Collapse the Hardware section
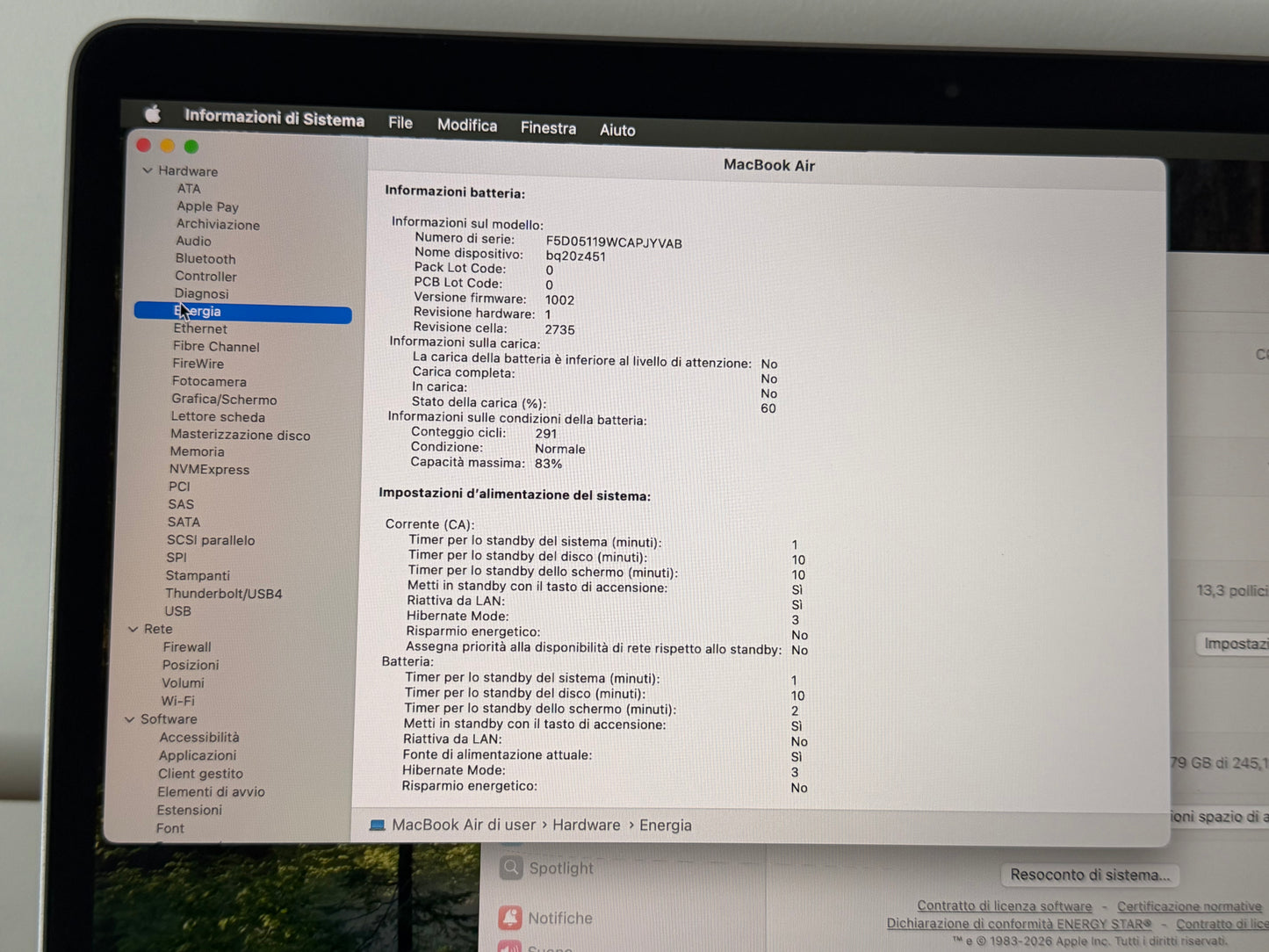This screenshot has width=1269, height=952. (x=147, y=170)
